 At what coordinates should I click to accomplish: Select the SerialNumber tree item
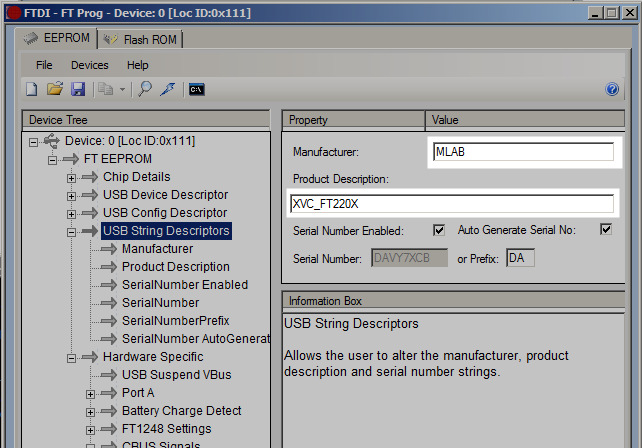pyautogui.click(x=160, y=303)
